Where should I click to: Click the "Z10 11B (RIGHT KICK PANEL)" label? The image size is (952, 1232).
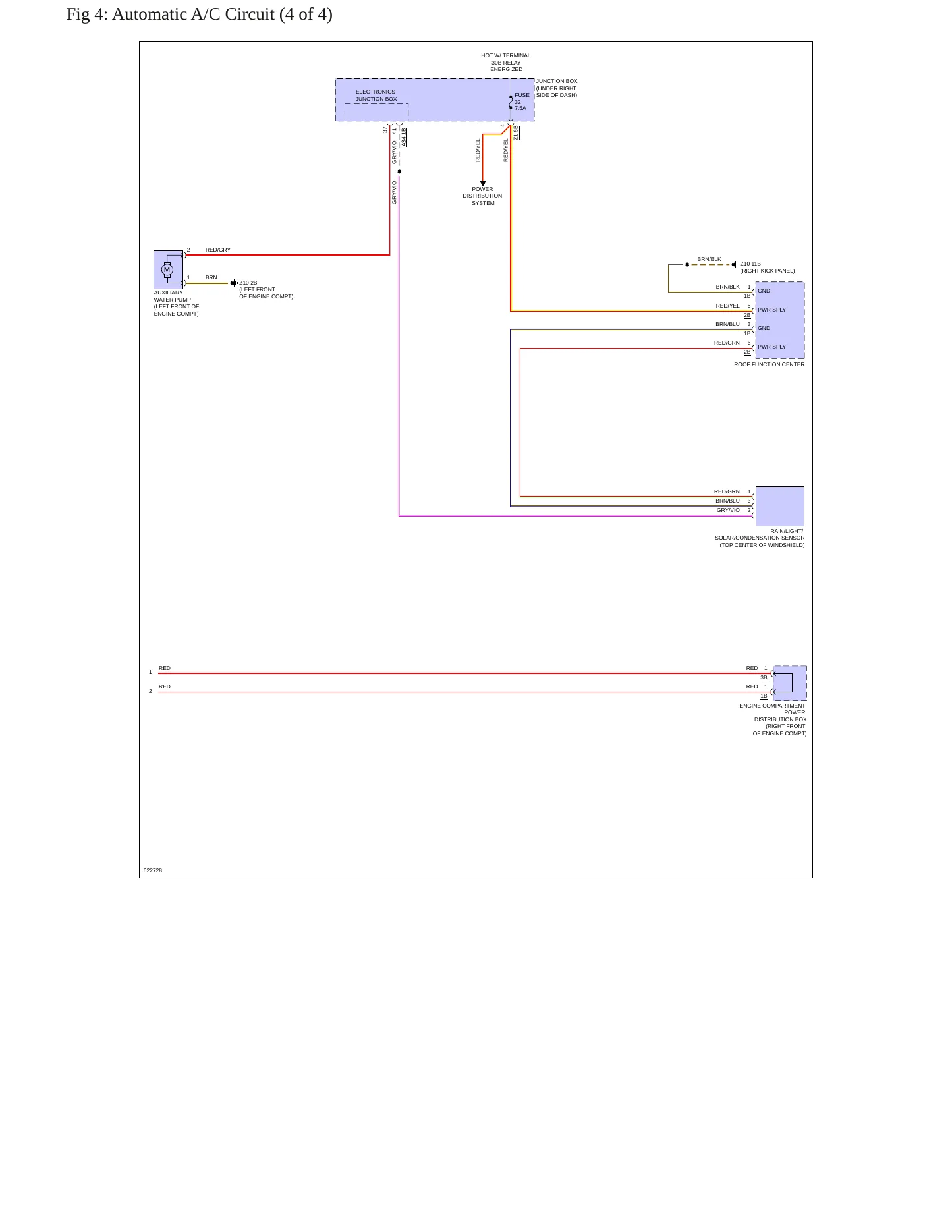(768, 267)
